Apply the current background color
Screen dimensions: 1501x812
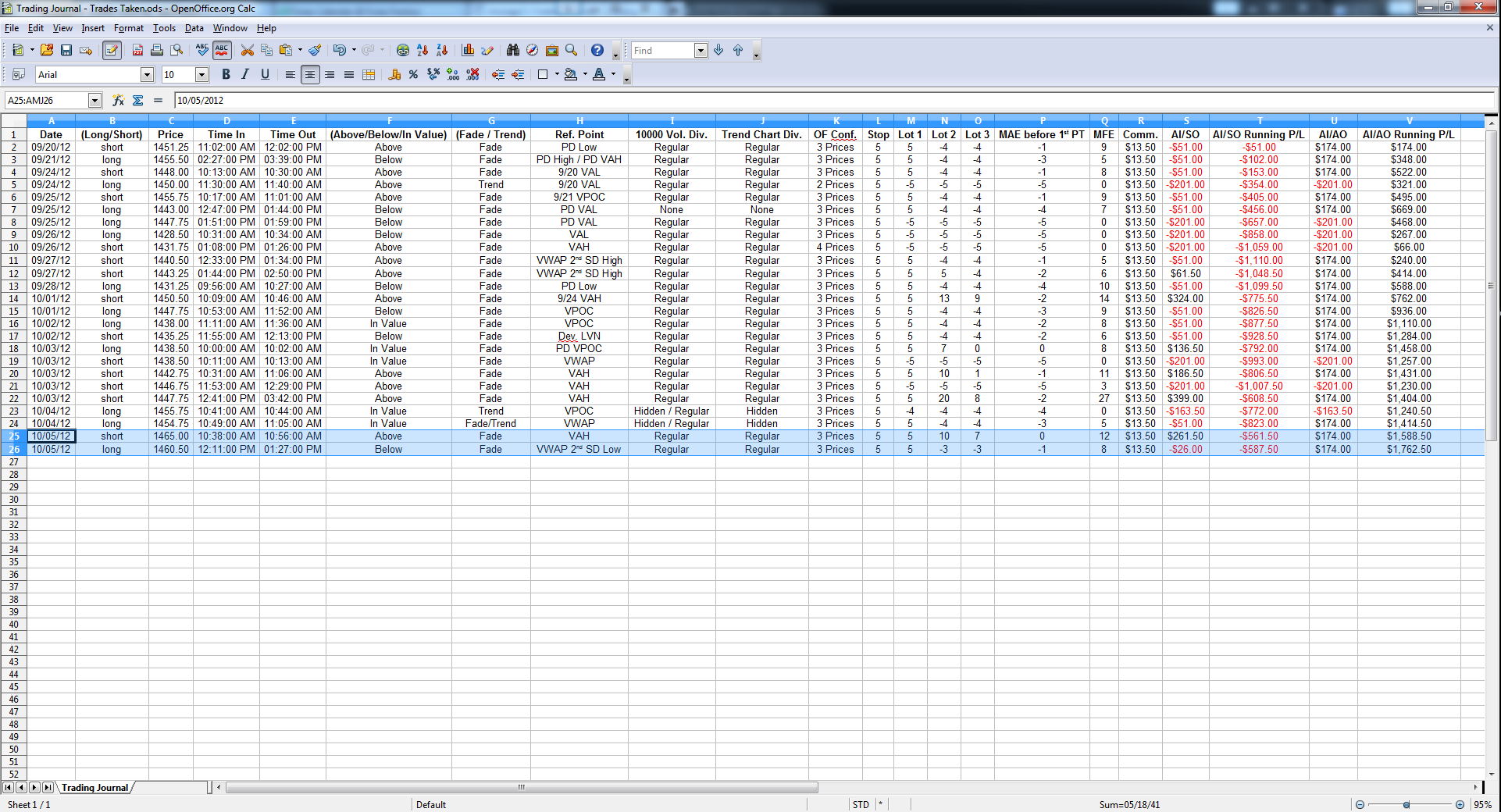(x=571, y=74)
